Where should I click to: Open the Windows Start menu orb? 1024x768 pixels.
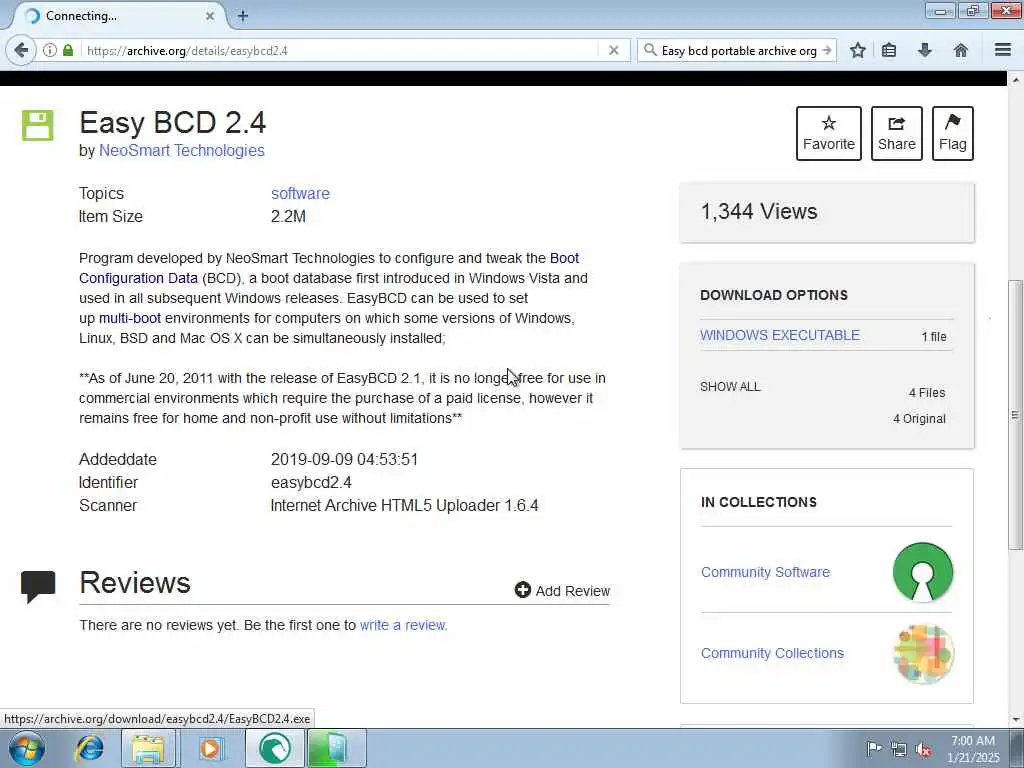click(27, 748)
